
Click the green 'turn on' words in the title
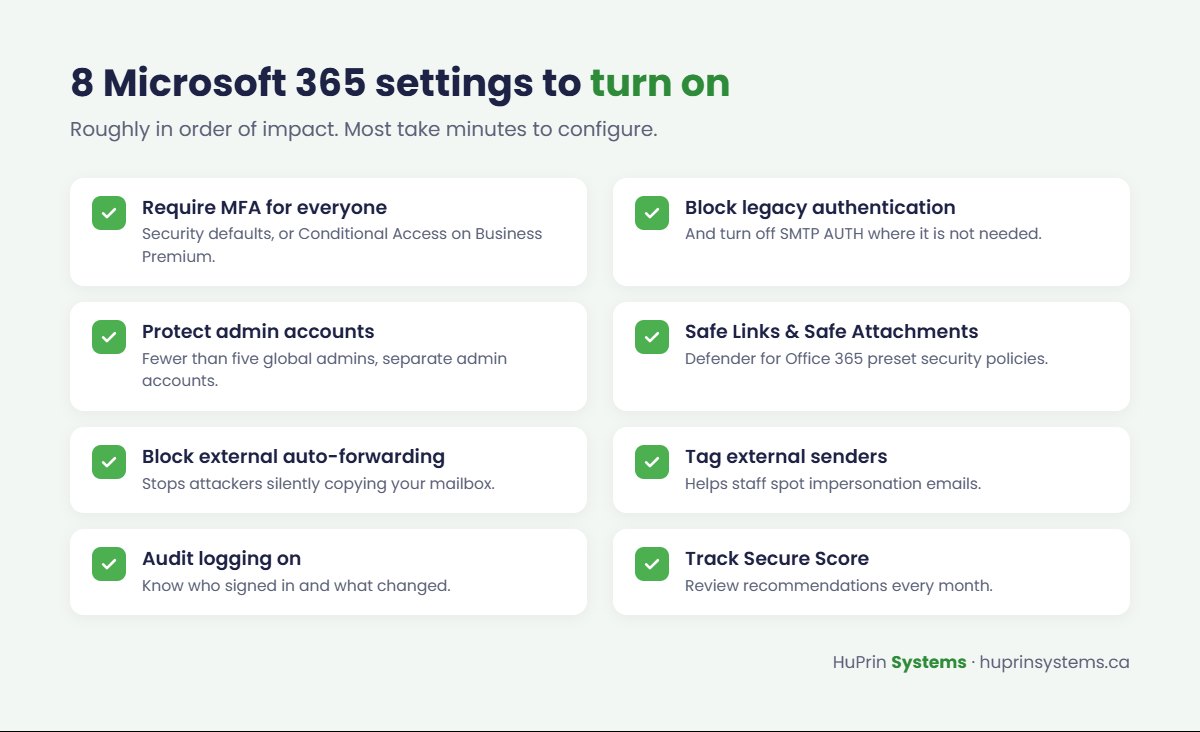(x=660, y=83)
